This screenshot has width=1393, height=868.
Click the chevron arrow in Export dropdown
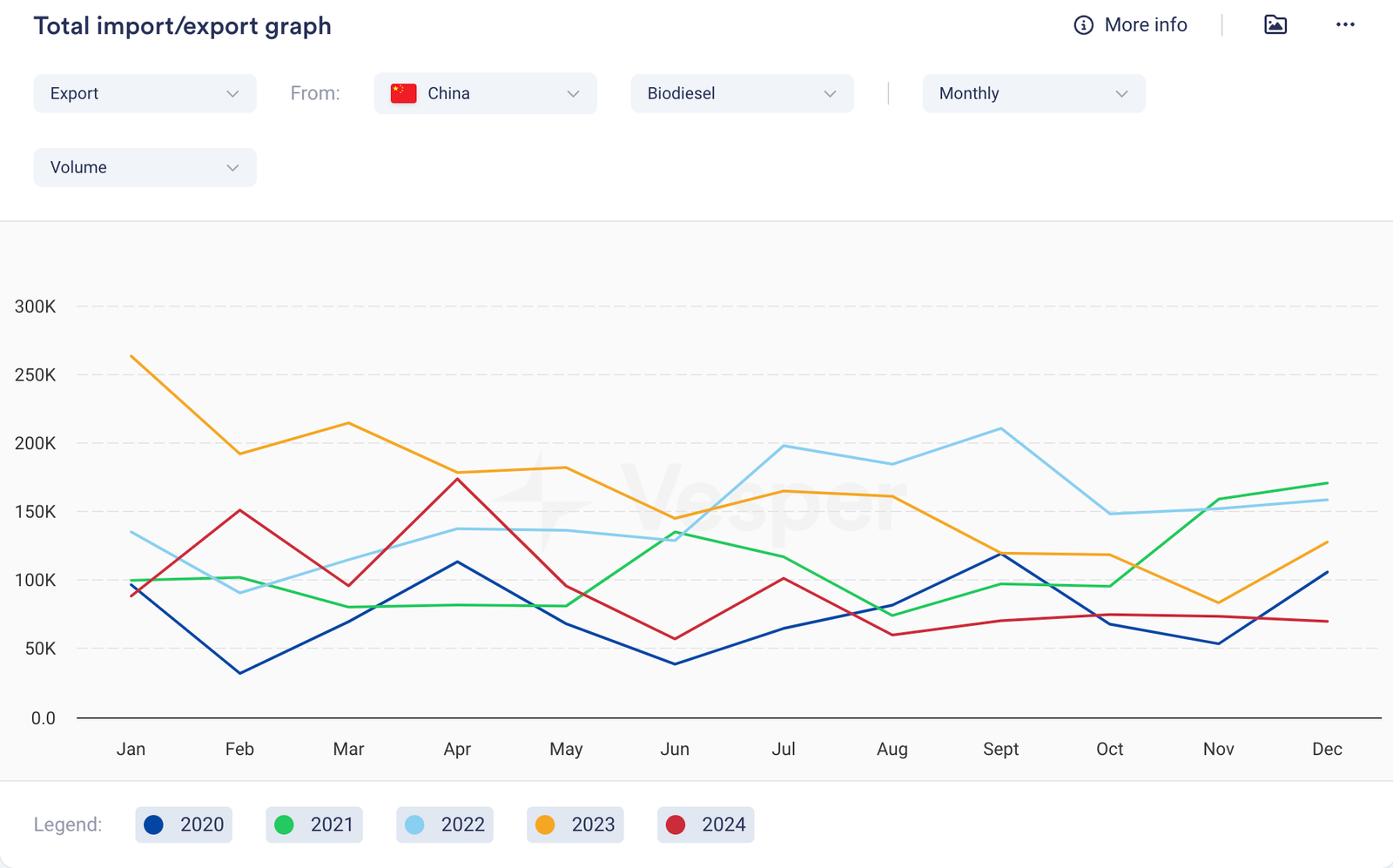tap(232, 94)
